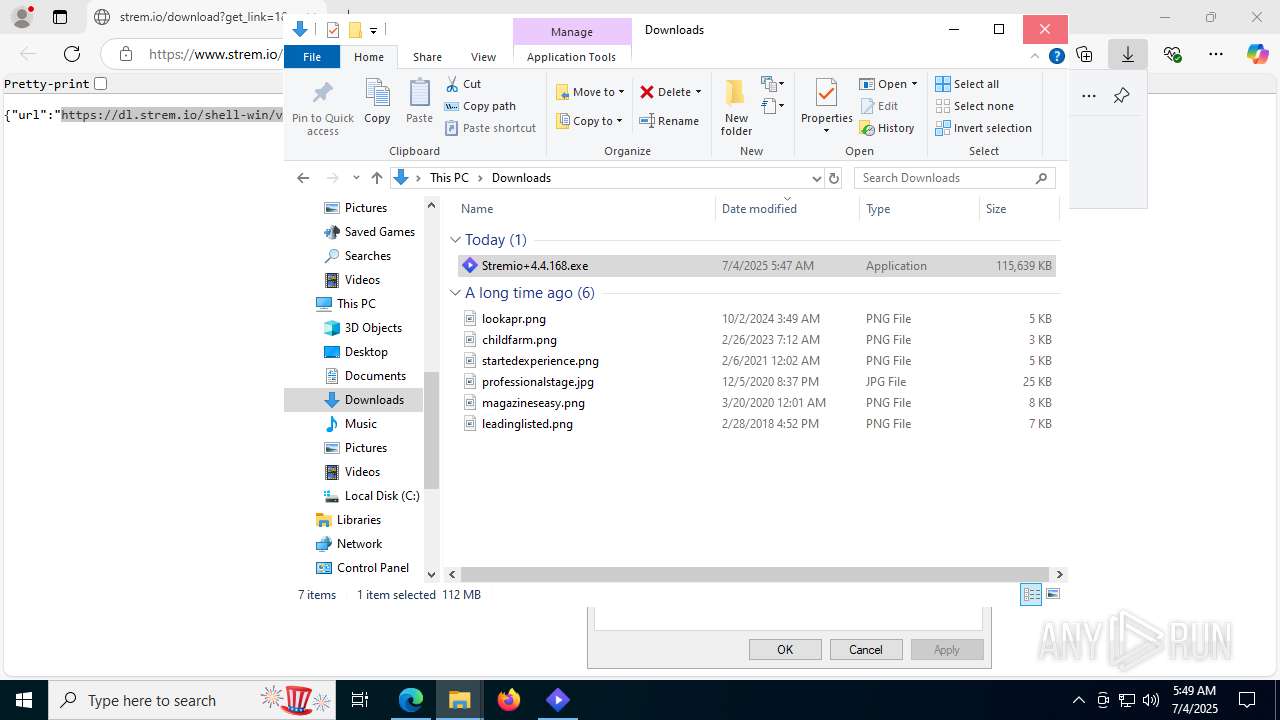This screenshot has height=720, width=1280.
Task: Open Edge downloads button
Action: pyautogui.click(x=1127, y=54)
